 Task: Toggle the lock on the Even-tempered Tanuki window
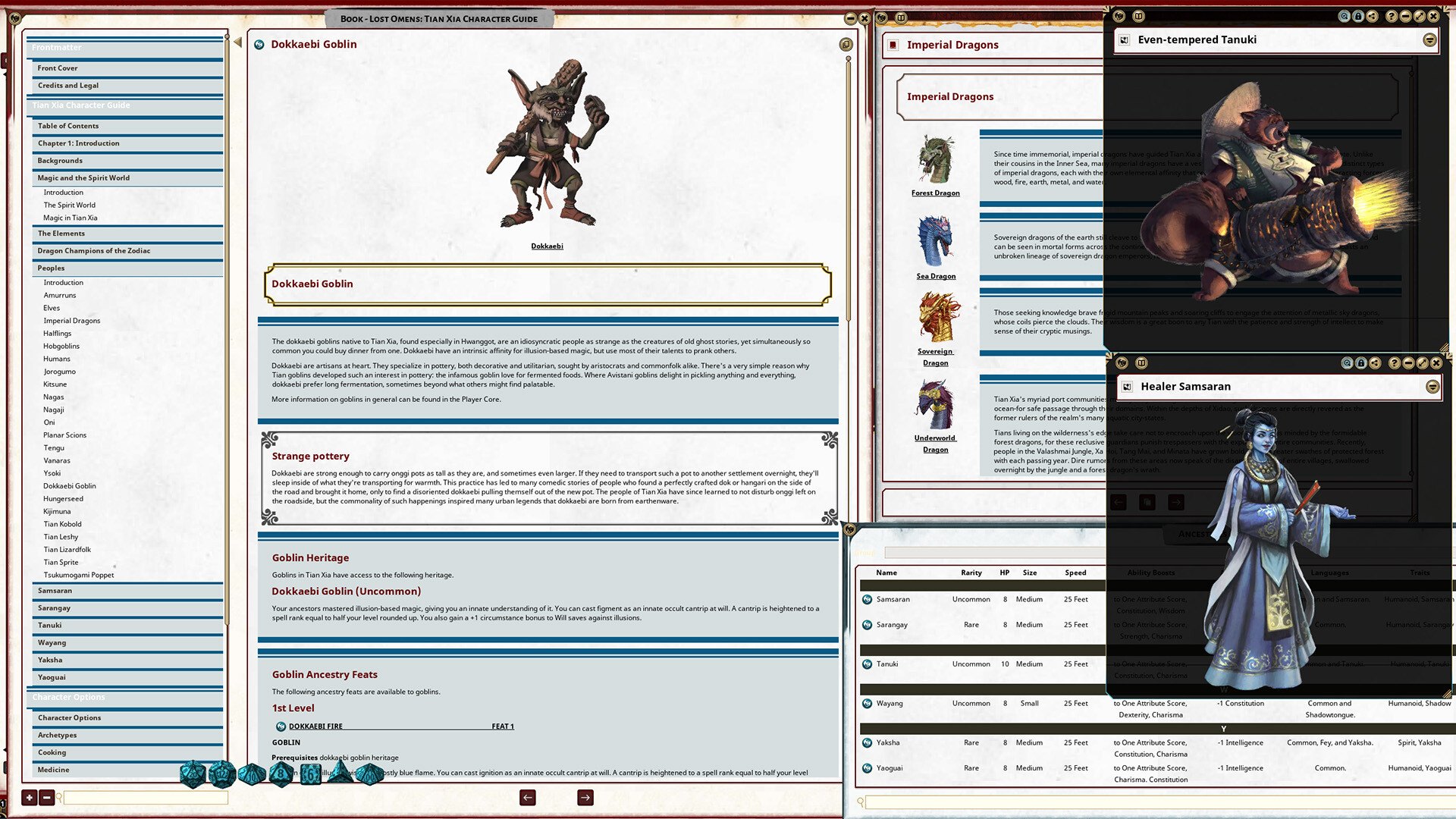tap(1359, 16)
